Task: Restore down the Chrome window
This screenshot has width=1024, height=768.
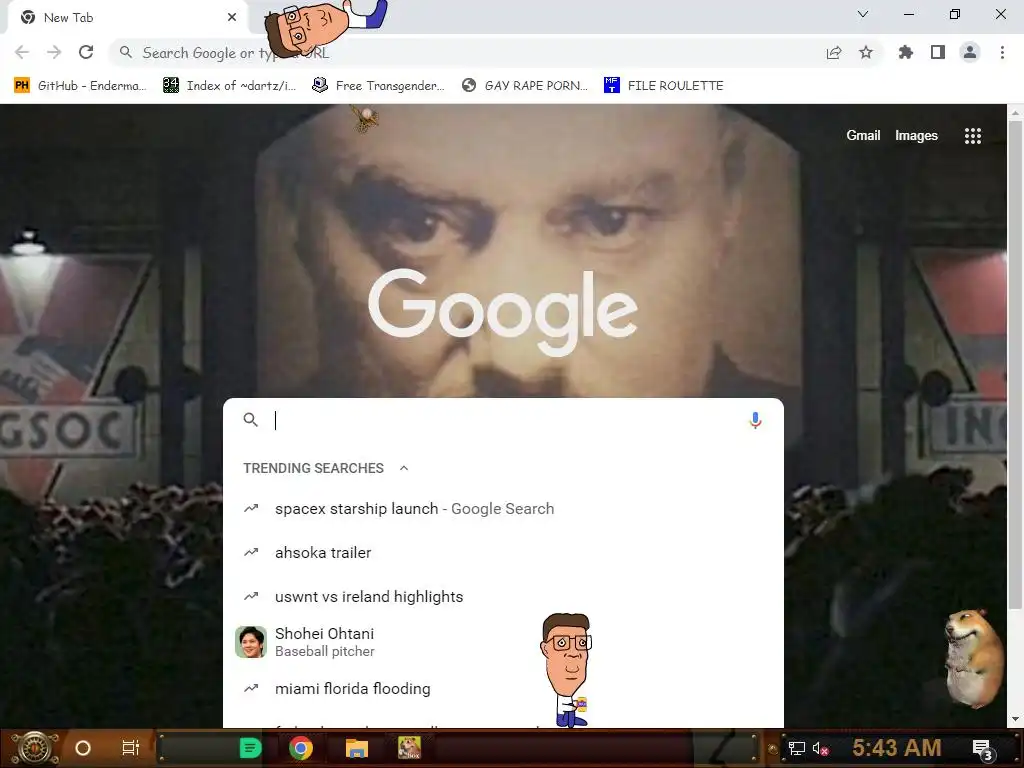Action: pyautogui.click(x=955, y=14)
